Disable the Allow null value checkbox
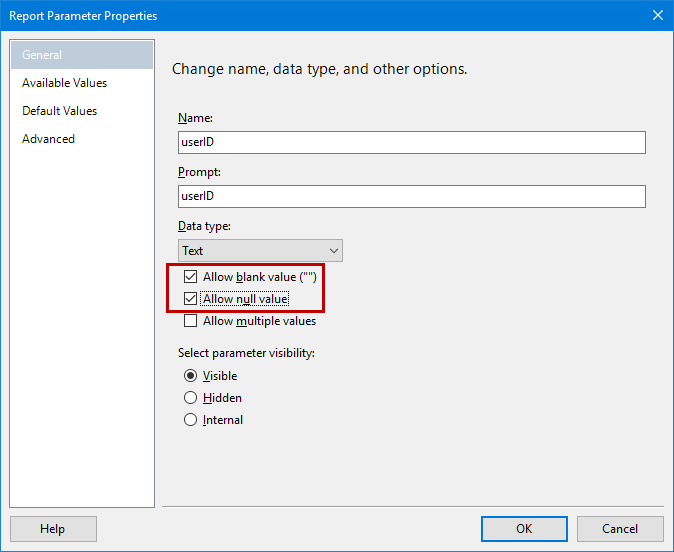This screenshot has width=674, height=552. (x=191, y=299)
